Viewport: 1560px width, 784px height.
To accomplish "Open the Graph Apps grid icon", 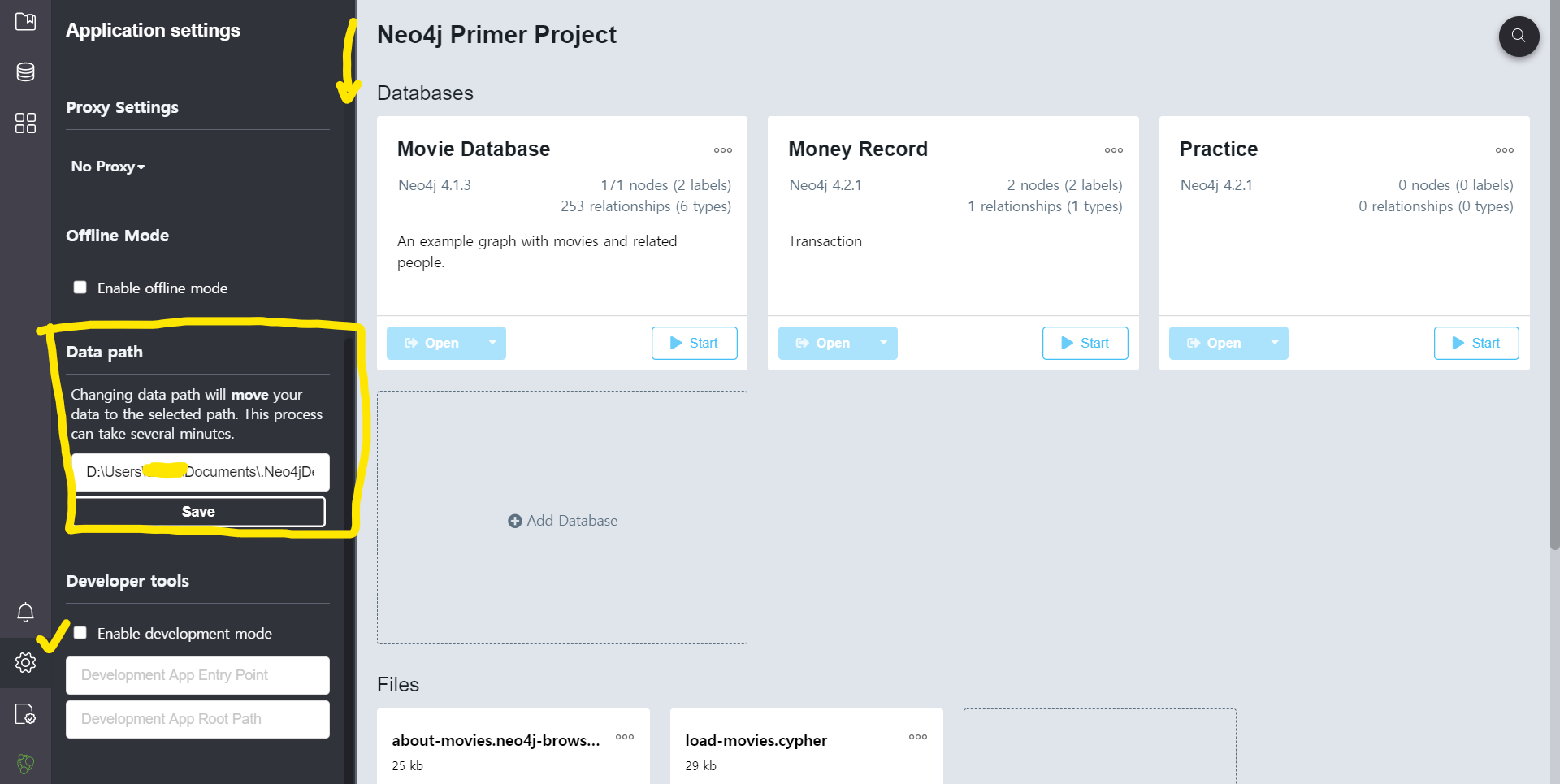I will click(x=25, y=123).
